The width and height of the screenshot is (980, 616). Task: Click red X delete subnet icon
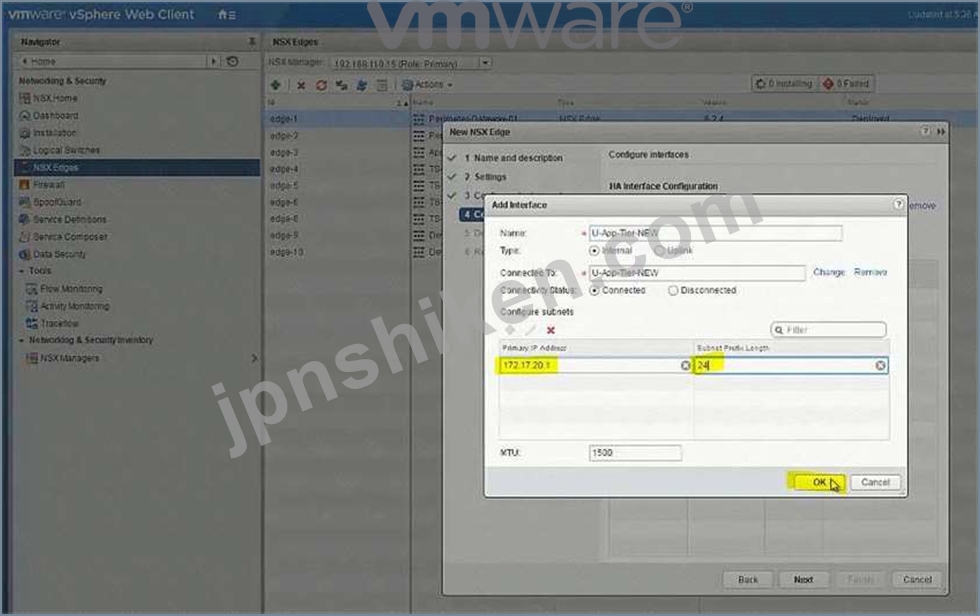tap(551, 330)
